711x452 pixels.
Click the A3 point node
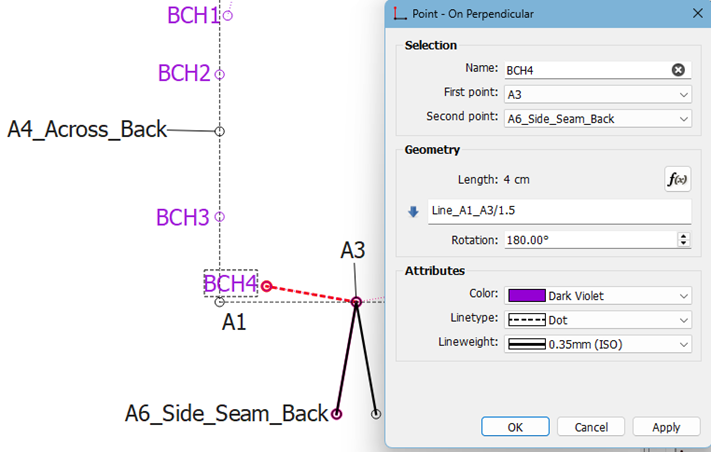(355, 301)
